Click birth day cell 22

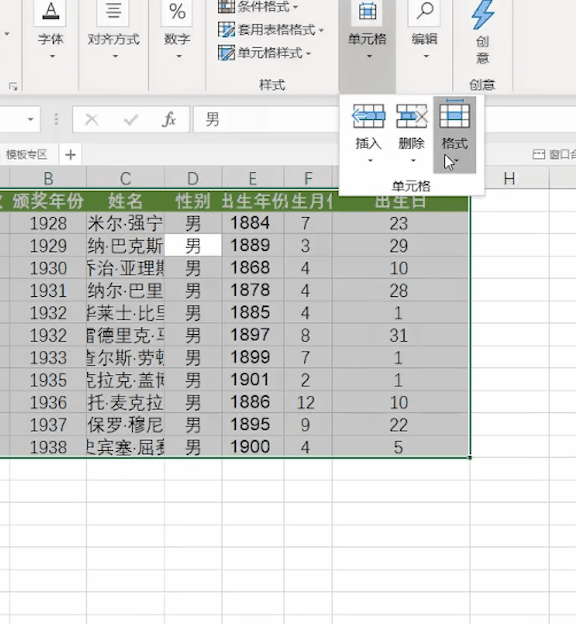point(400,425)
